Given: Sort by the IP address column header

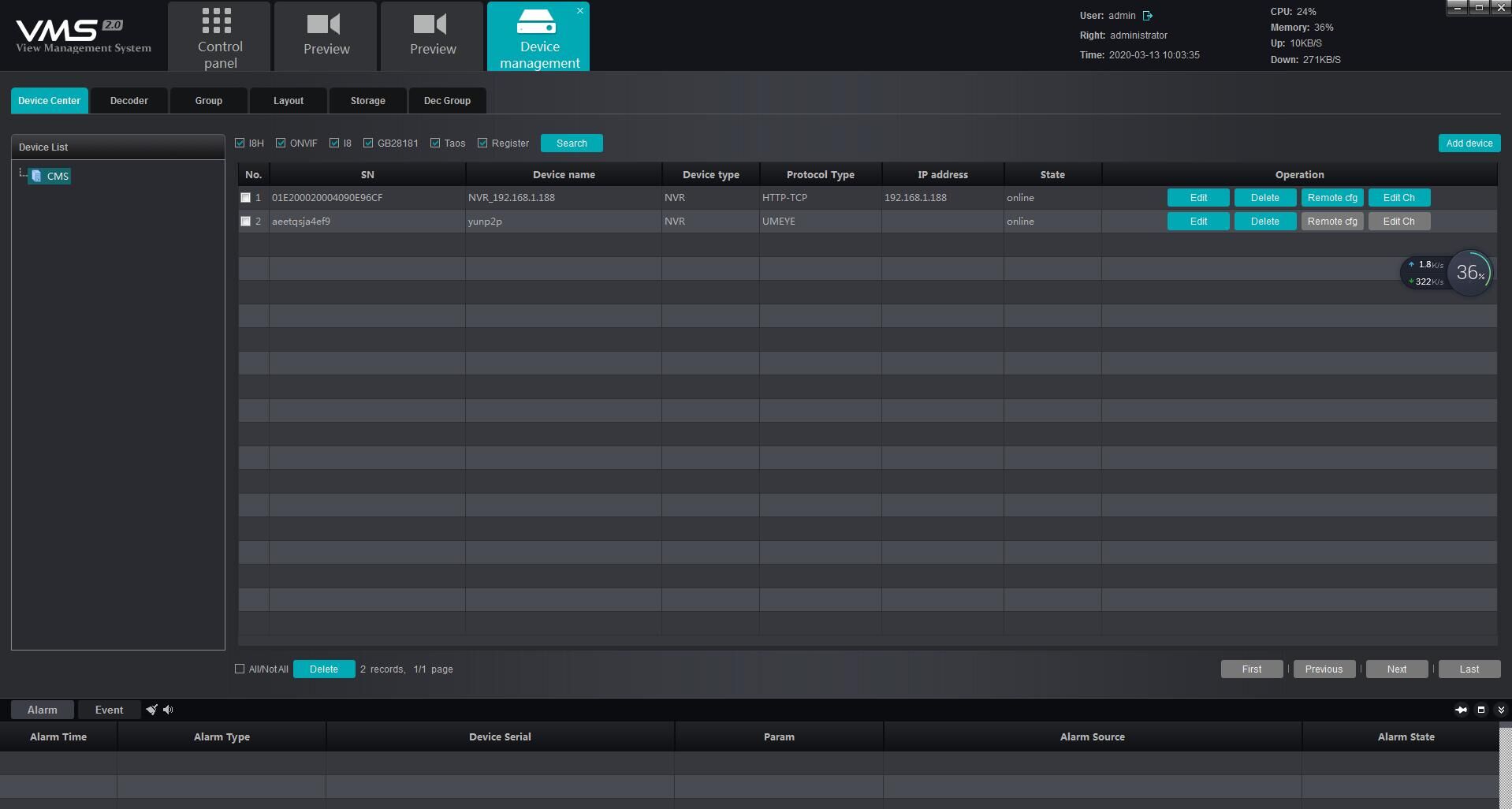Looking at the screenshot, I should [x=943, y=175].
